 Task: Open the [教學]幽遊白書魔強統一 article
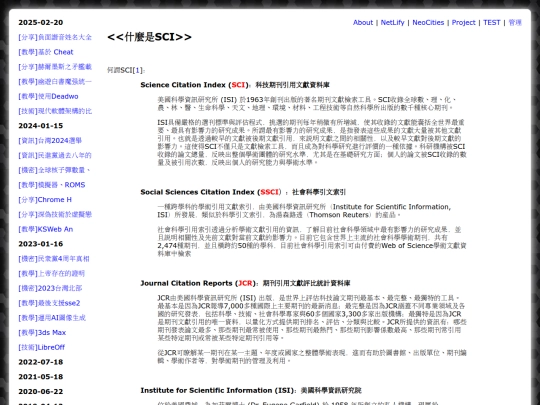click(55, 82)
